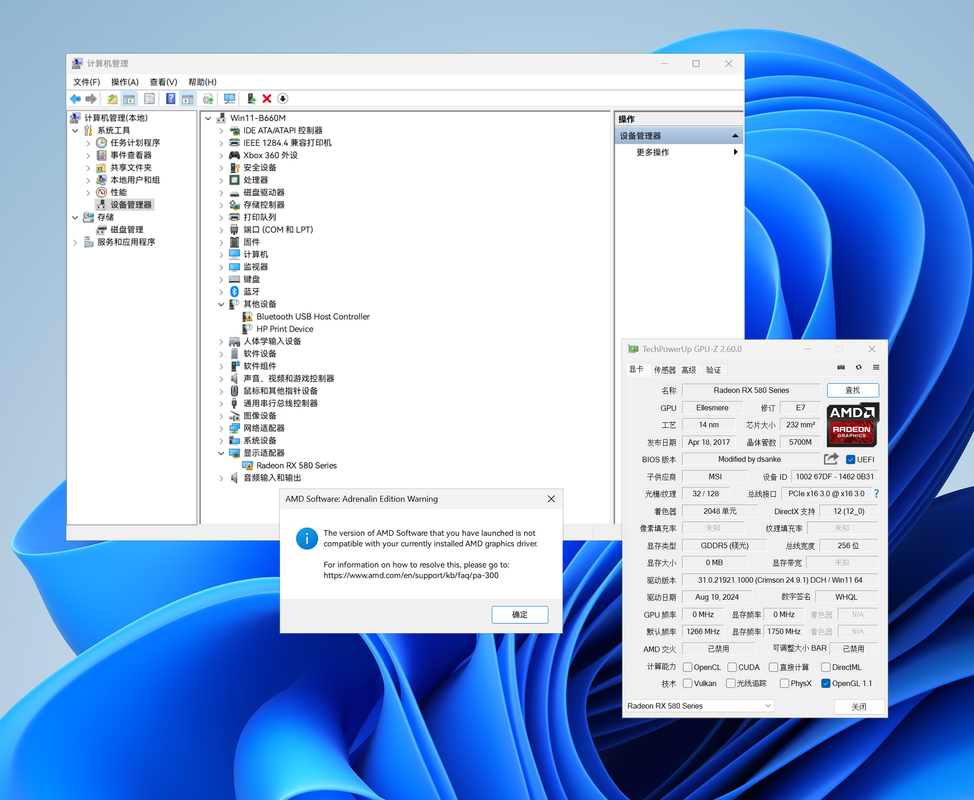Screen dimensions: 974x800
Task: Click the GPU-Z refresh icon
Action: [858, 368]
